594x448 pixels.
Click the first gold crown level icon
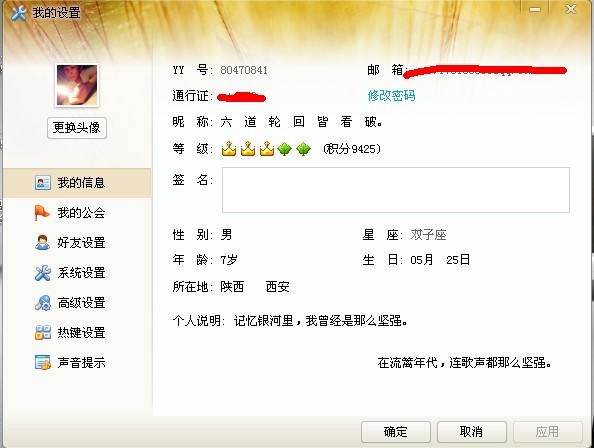pyautogui.click(x=229, y=149)
